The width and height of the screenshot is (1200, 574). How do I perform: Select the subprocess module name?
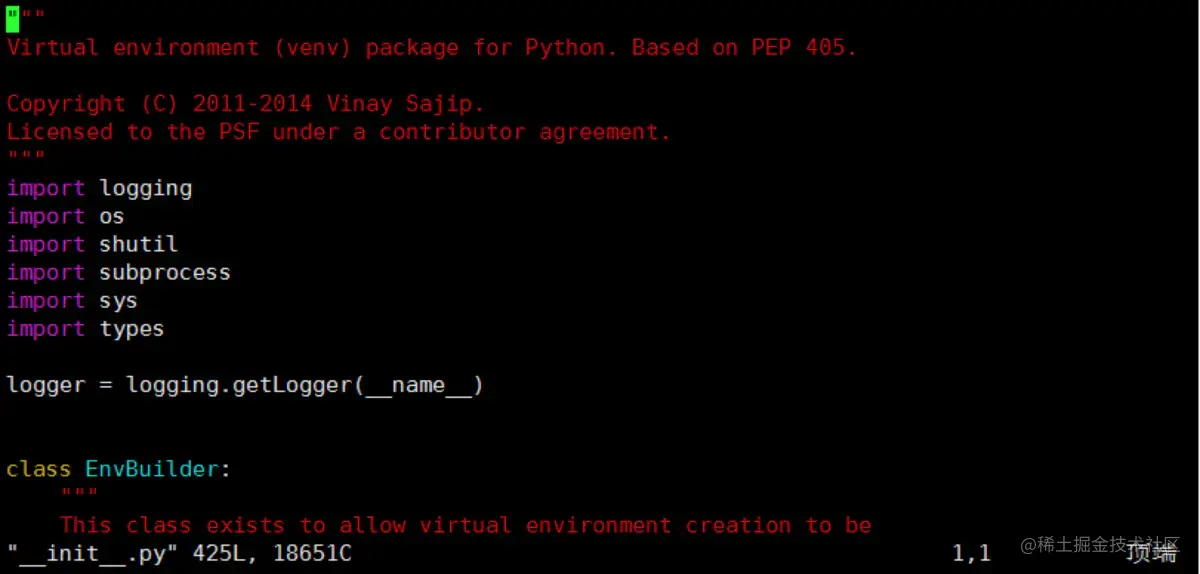[x=165, y=272]
